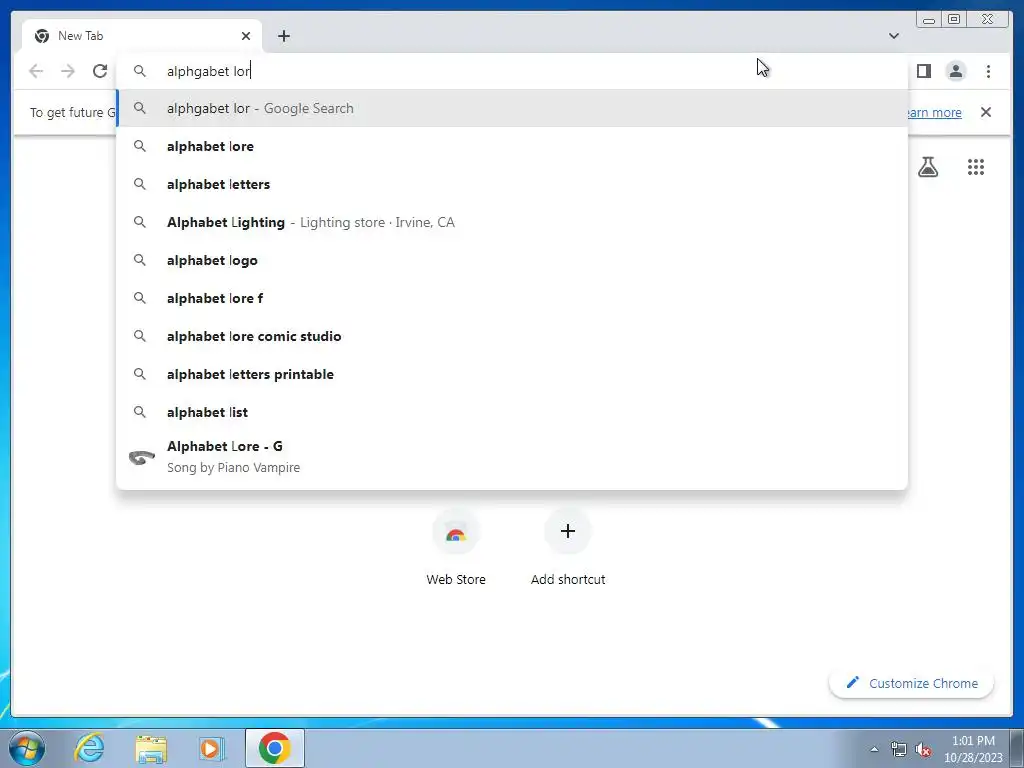Open the Windows Start menu
This screenshot has height=768, width=1024.
(27, 748)
